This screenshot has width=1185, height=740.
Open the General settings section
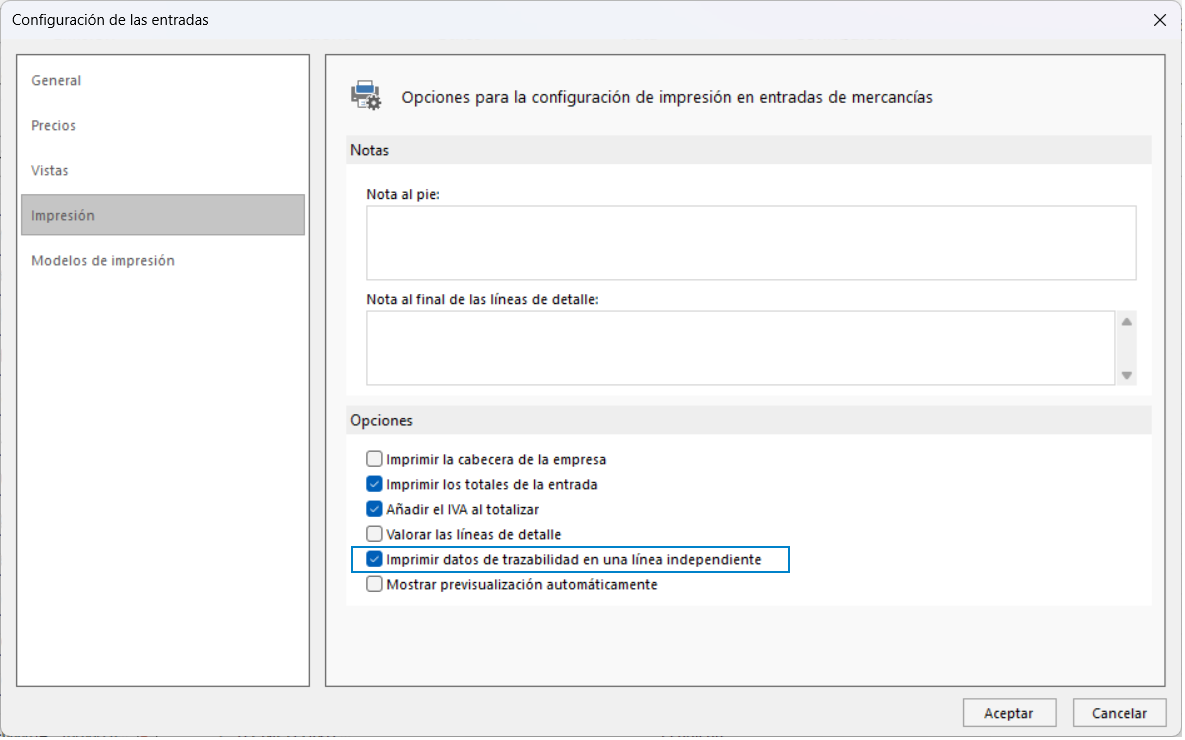click(162, 80)
